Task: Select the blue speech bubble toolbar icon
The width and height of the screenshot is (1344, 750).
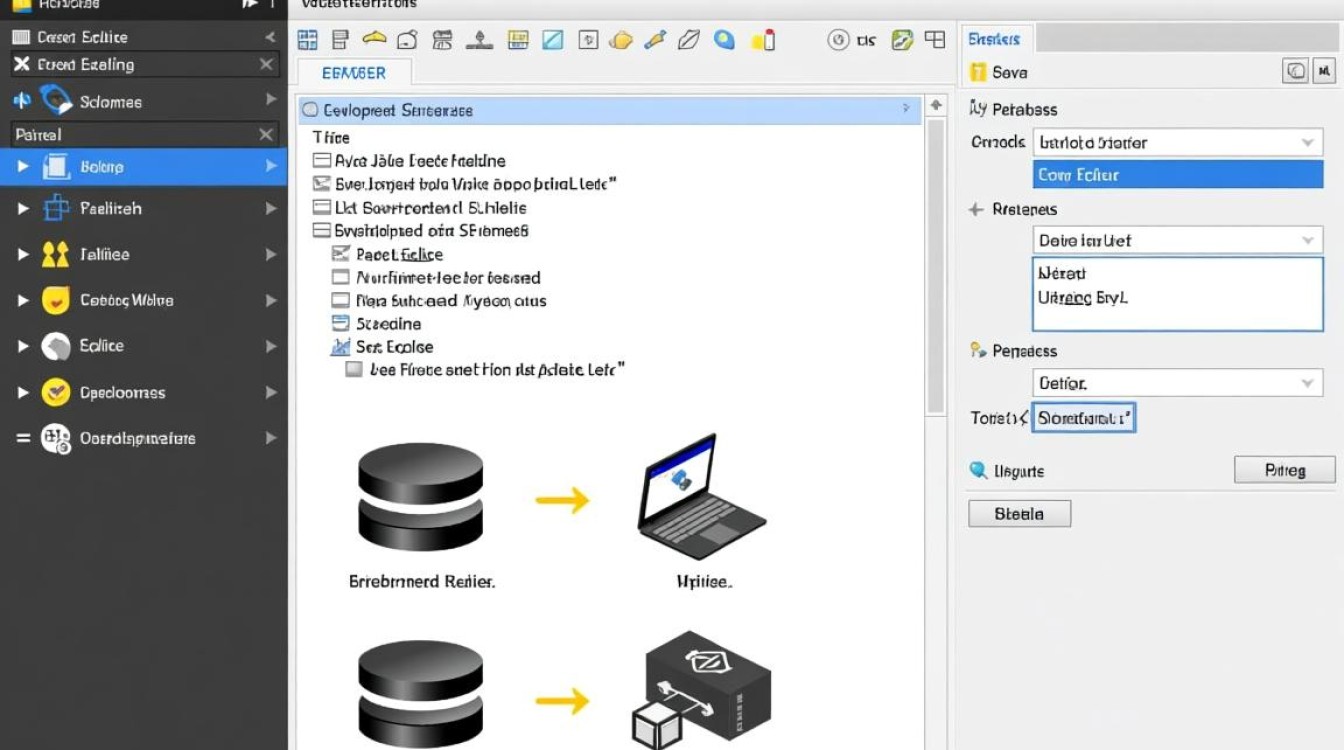Action: coord(724,40)
